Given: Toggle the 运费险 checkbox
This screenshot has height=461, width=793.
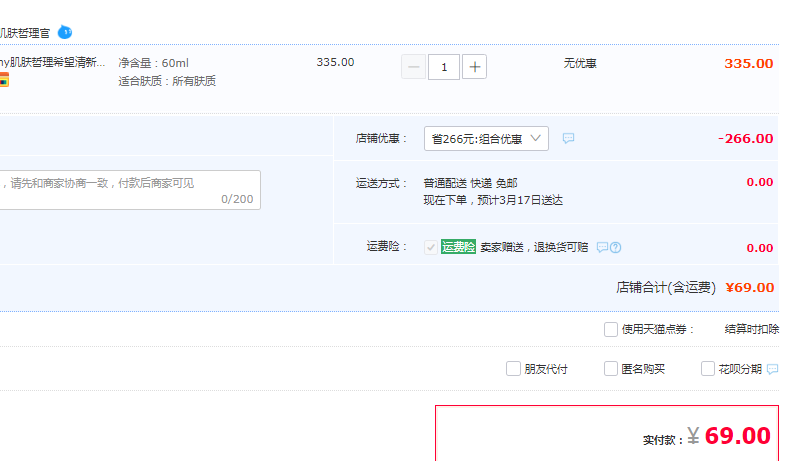Looking at the screenshot, I should pos(431,247).
